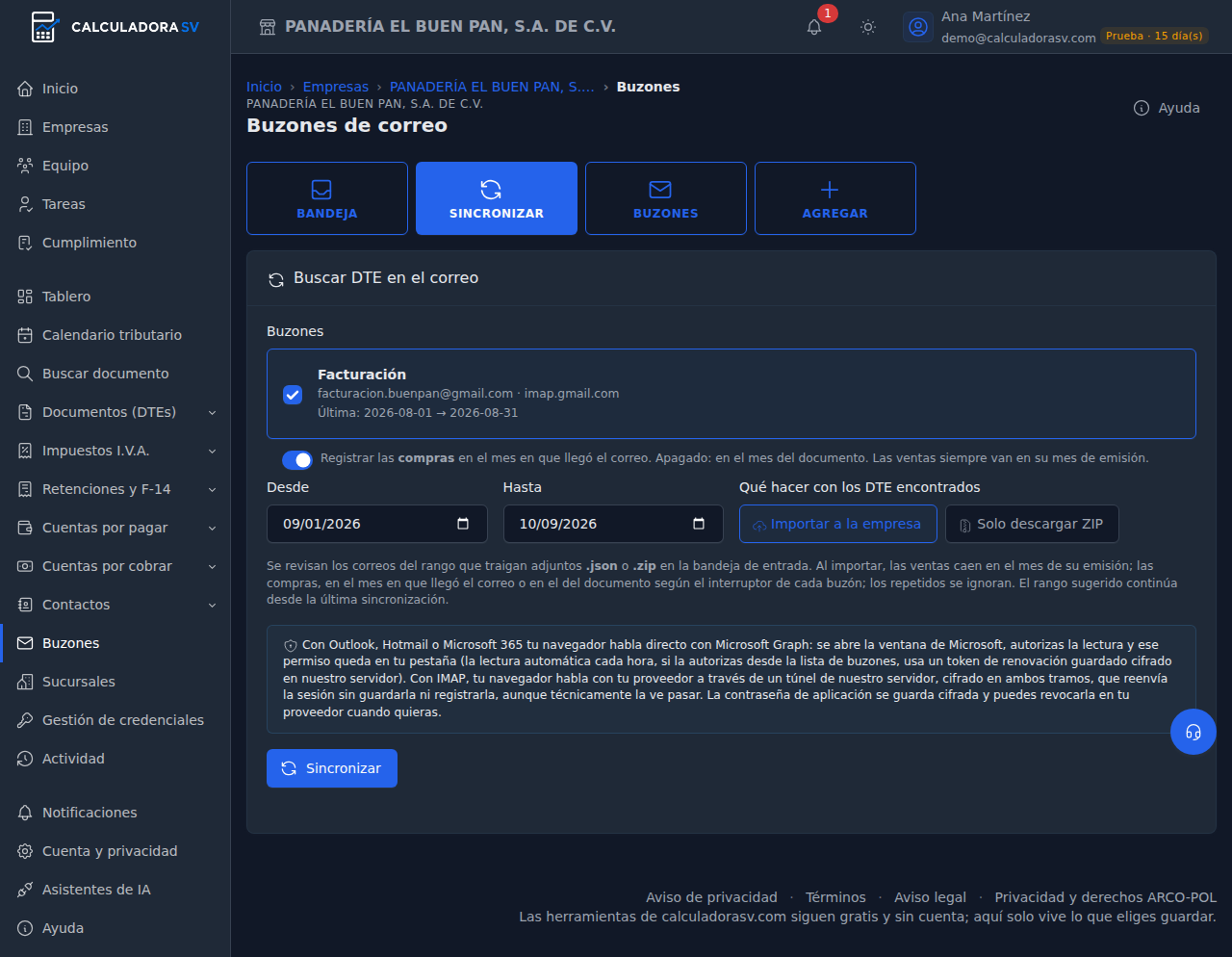Click the company building icon in header
This screenshot has height=957, width=1232.
(x=268, y=27)
